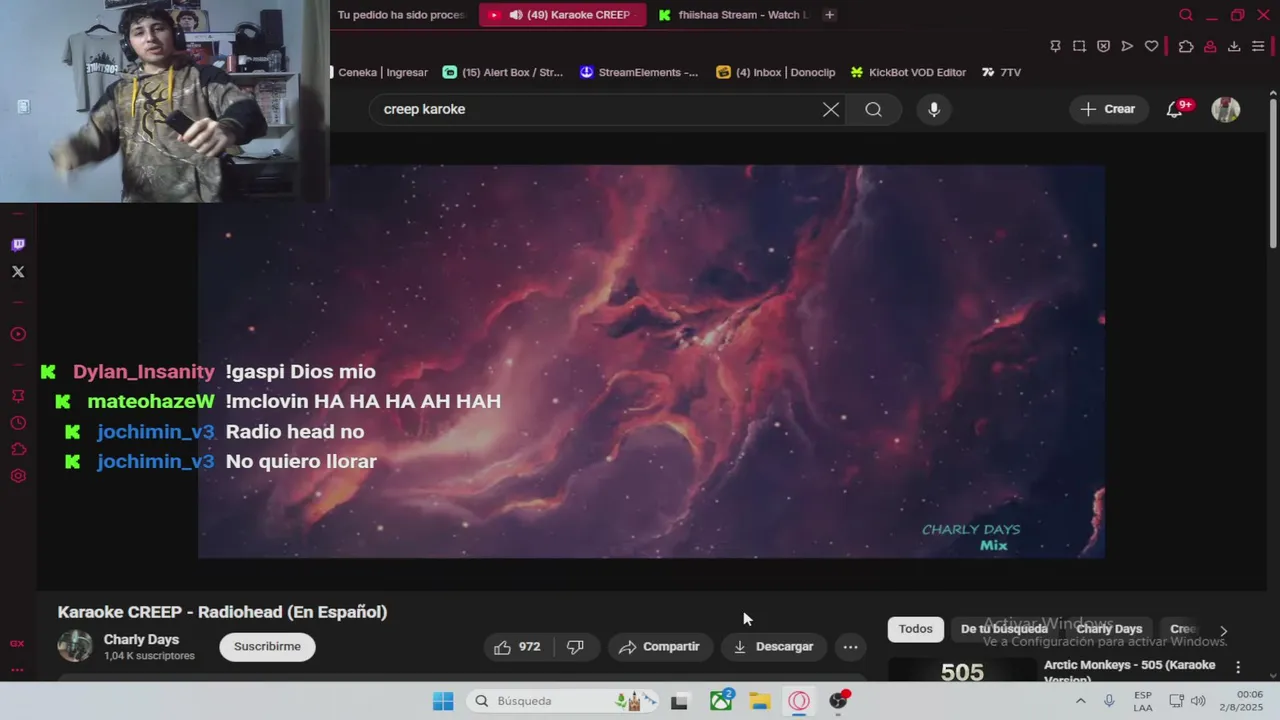
Task: Open the video more actions ellipsis
Action: [x=850, y=647]
